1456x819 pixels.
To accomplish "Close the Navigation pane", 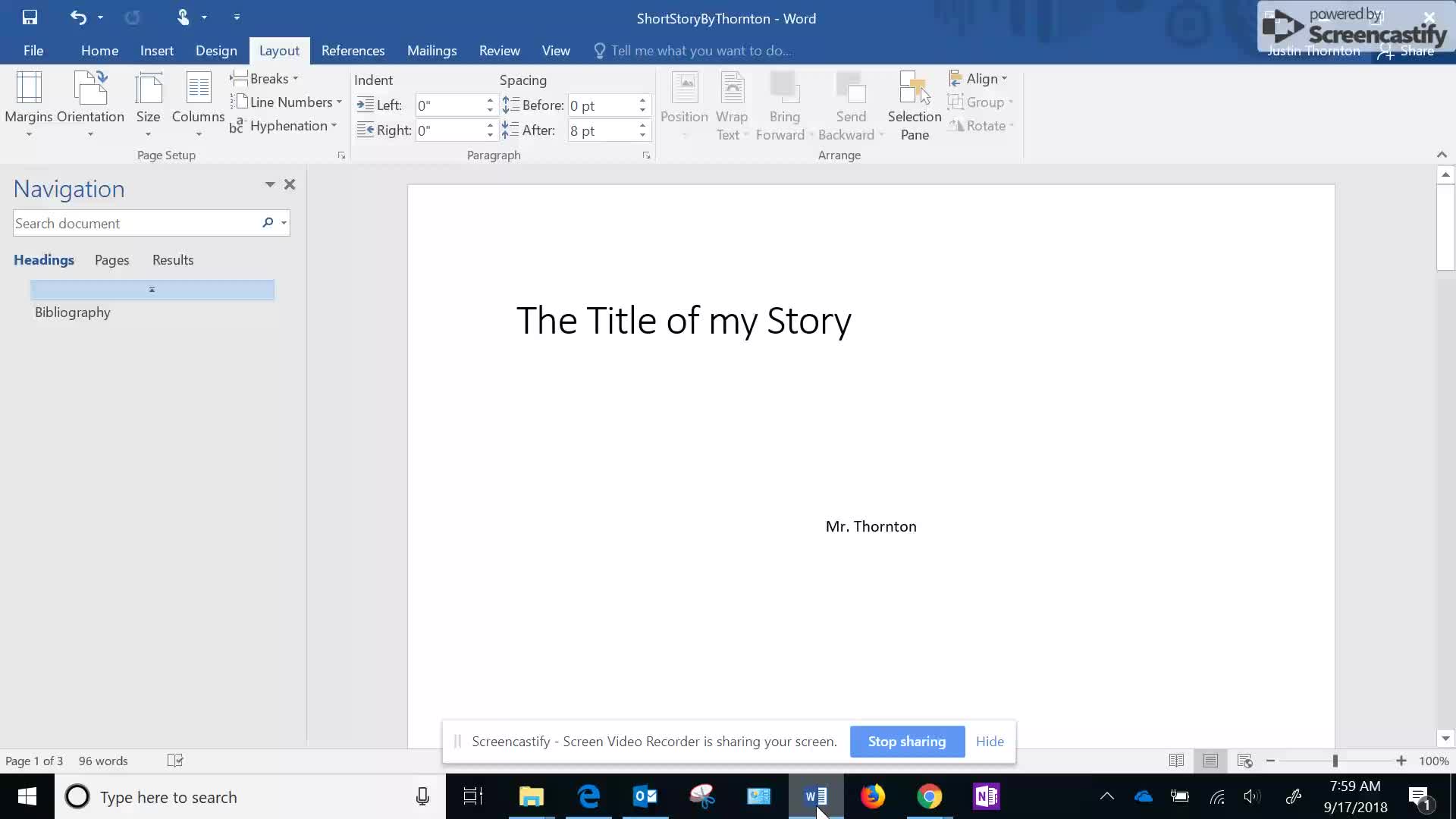I will pyautogui.click(x=290, y=184).
